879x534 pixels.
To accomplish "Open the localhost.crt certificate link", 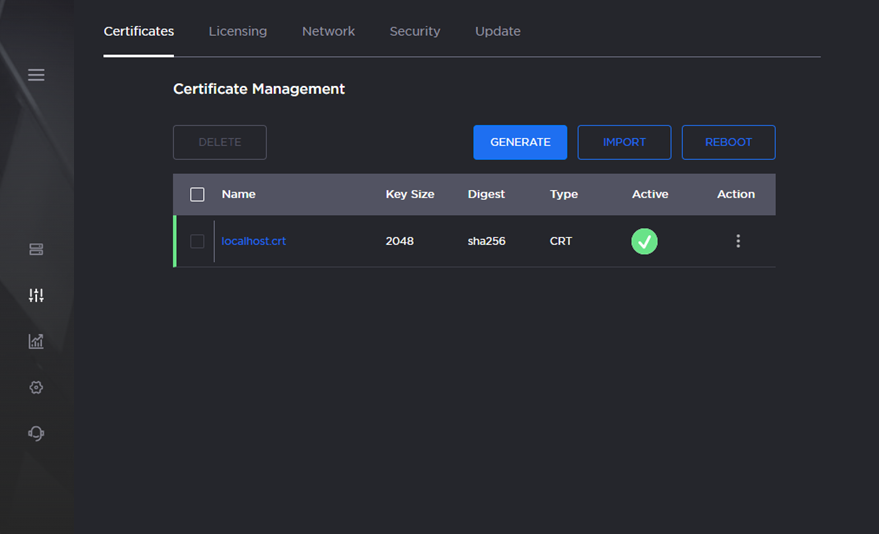I will click(x=253, y=241).
